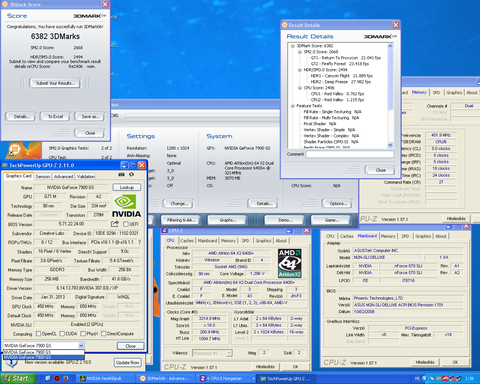Click Change button under Settings
The height and width of the screenshot is (384, 480).
(x=179, y=203)
